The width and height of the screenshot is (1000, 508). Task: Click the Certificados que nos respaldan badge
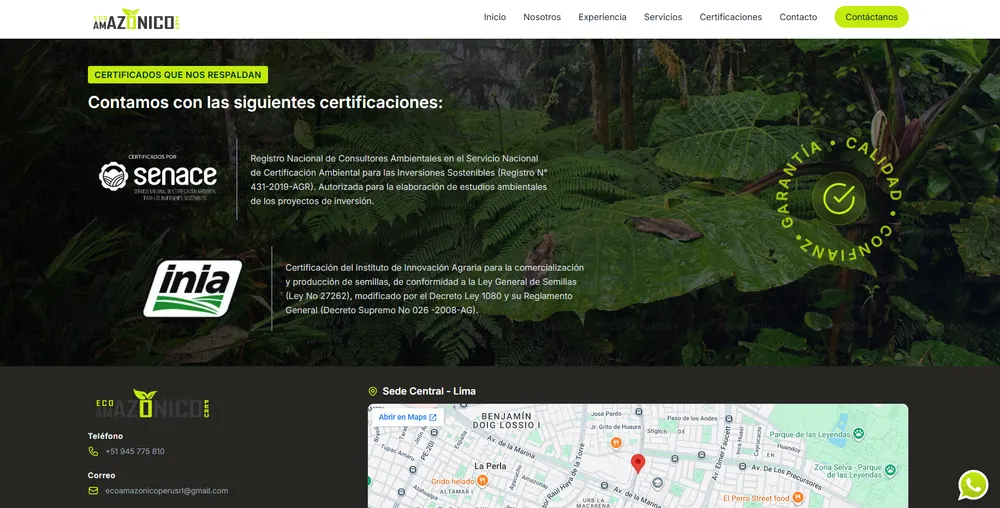tap(178, 75)
